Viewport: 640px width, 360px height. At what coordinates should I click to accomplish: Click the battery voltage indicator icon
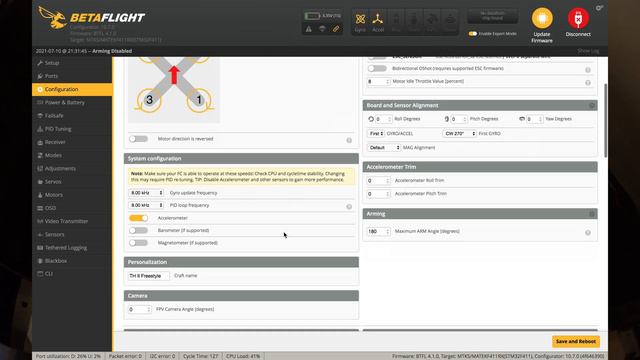click(312, 16)
